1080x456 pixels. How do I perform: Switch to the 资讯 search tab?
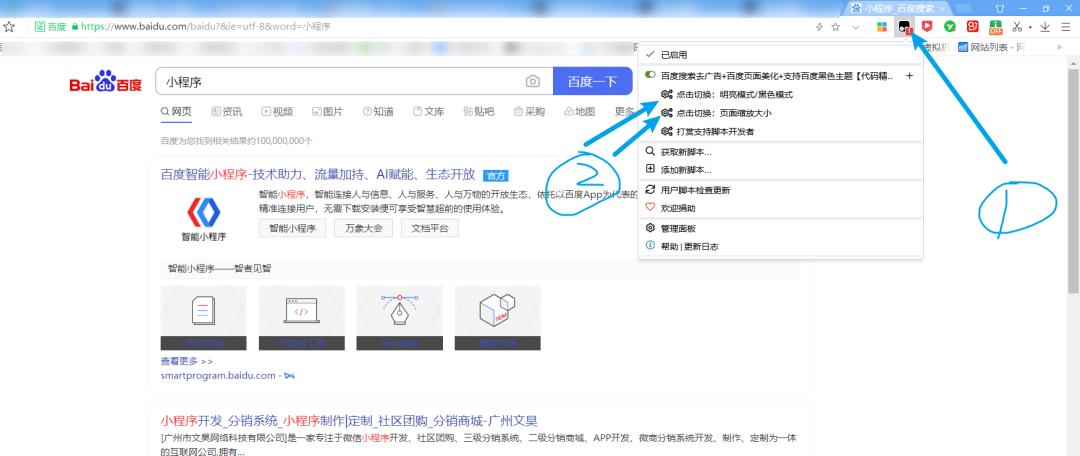click(227, 112)
